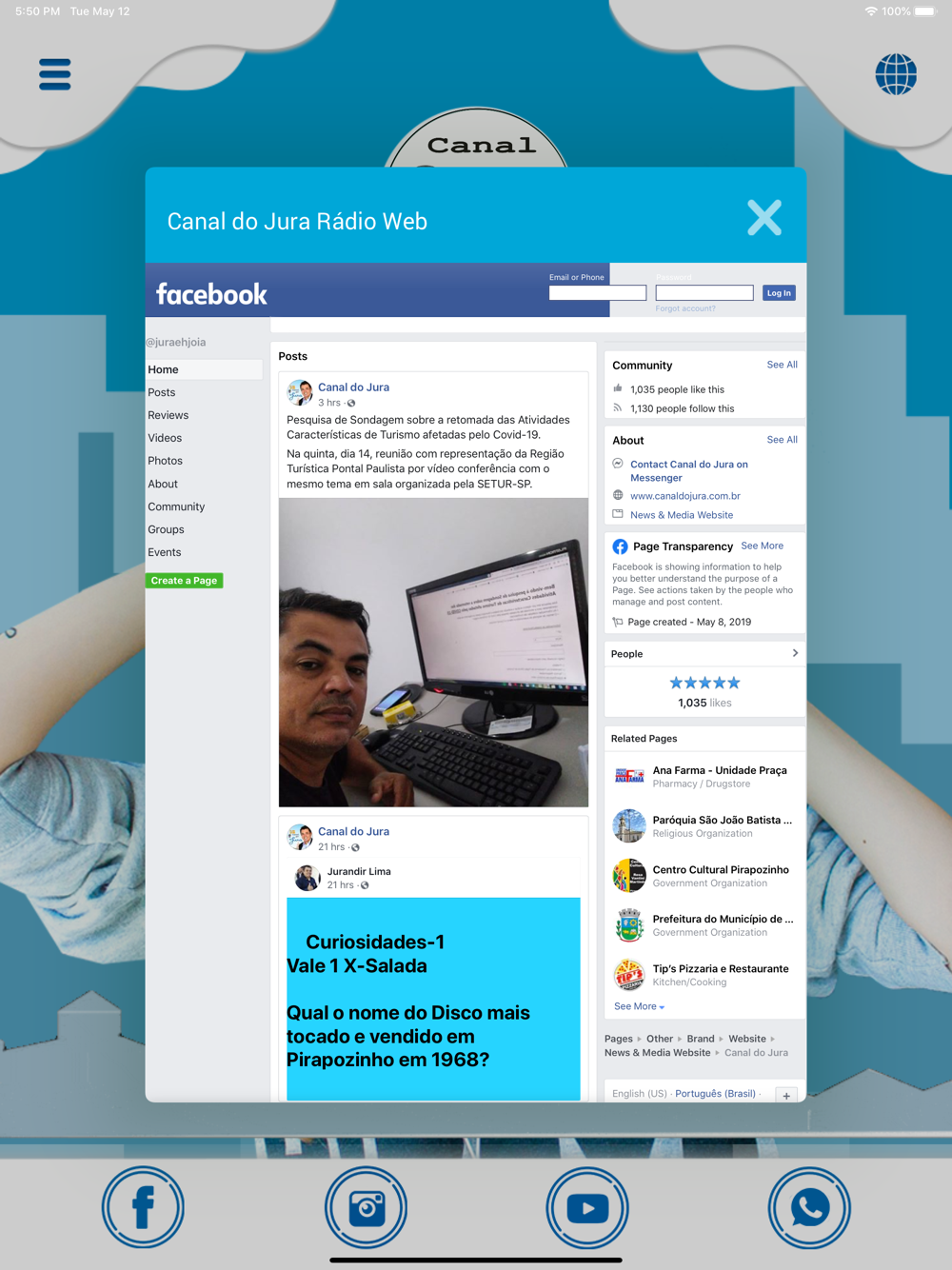
Task: Open News & Media Website category link
Action: [682, 515]
